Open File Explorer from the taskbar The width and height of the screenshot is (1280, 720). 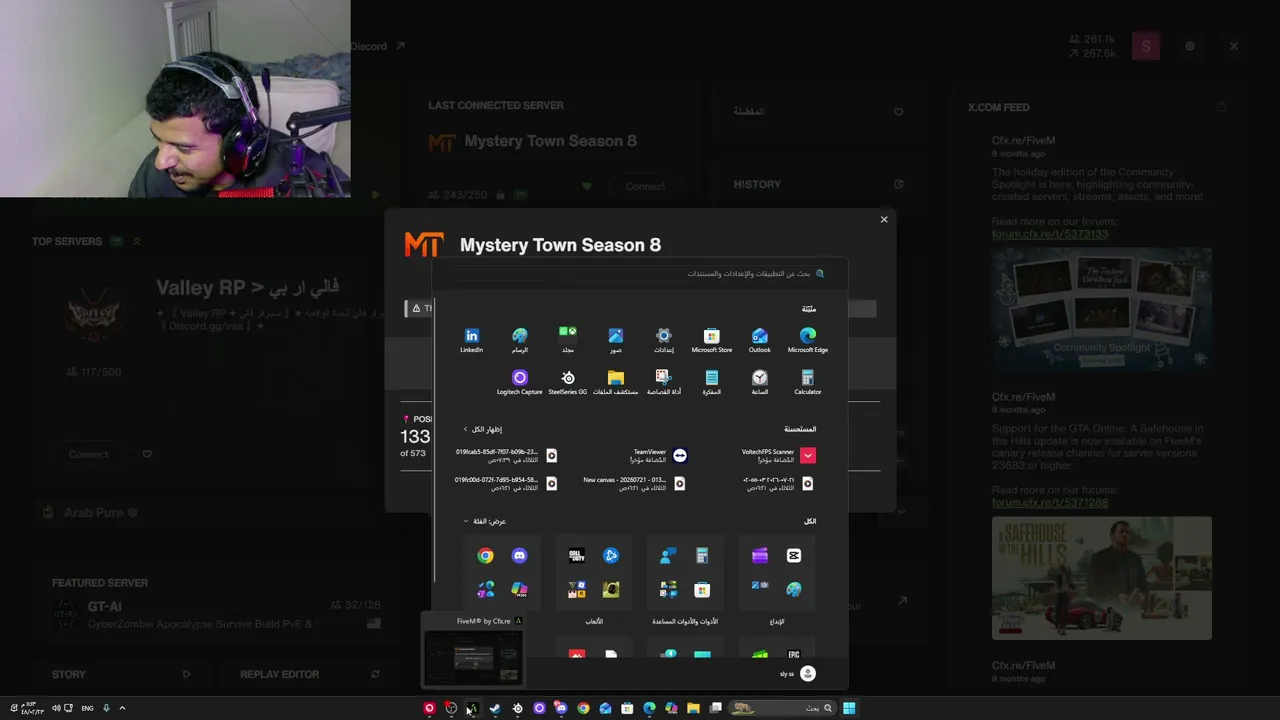(x=693, y=708)
